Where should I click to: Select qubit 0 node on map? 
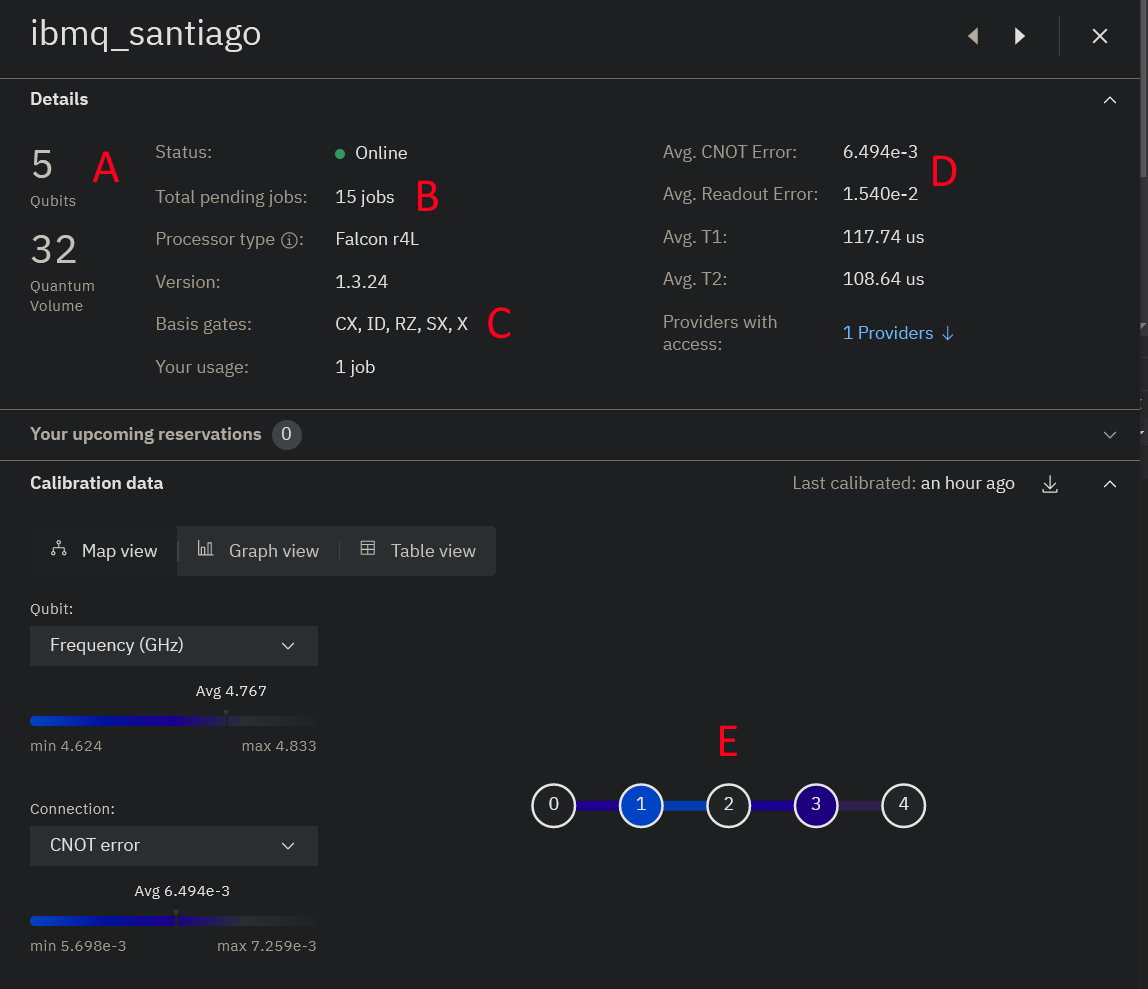(554, 805)
